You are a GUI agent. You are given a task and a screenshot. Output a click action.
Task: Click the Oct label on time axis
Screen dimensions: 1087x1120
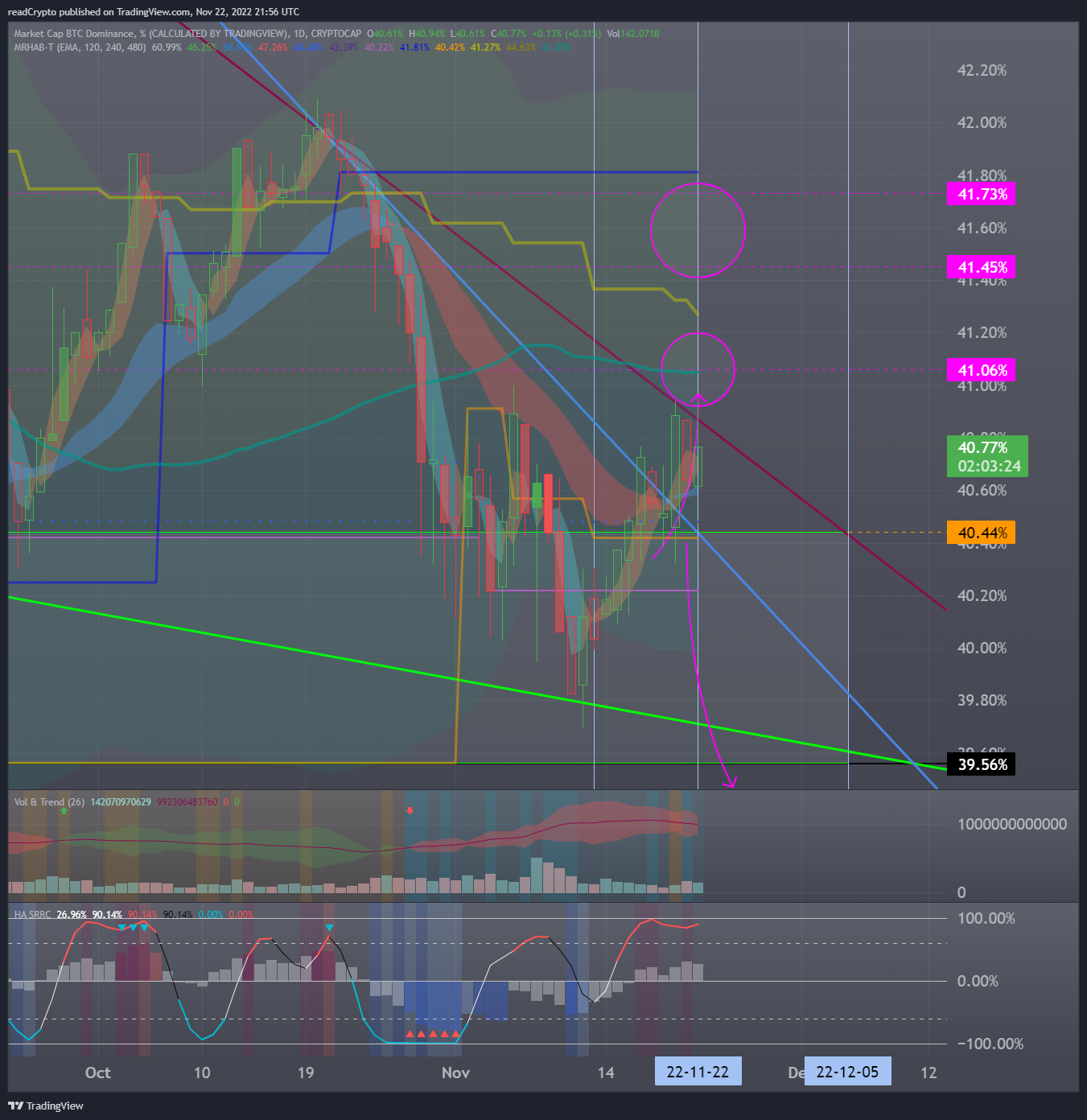(97, 1073)
